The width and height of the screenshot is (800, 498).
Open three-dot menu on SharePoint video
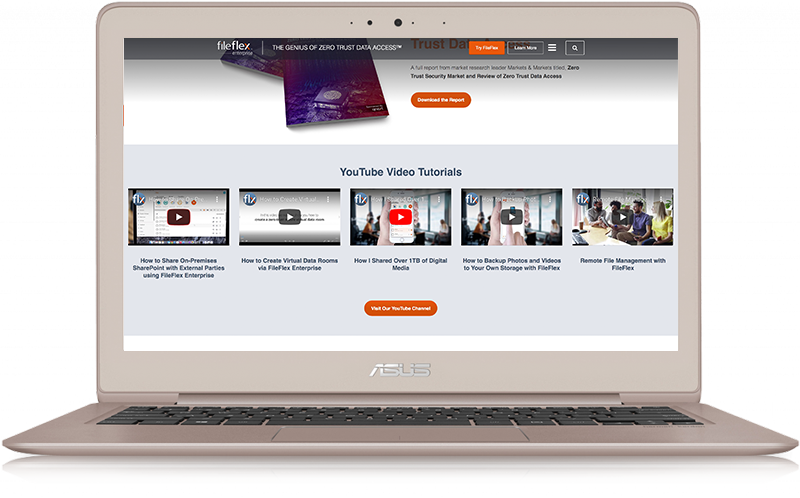[x=217, y=200]
